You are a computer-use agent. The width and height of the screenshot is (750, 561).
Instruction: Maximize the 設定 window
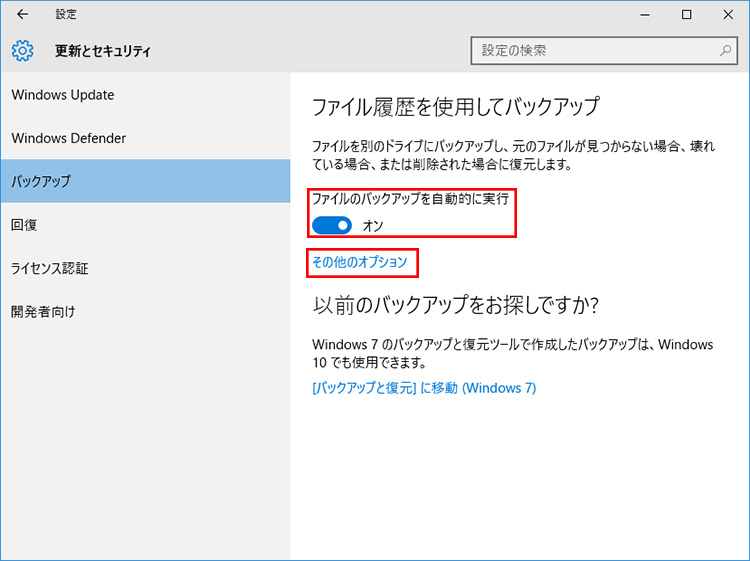(687, 15)
